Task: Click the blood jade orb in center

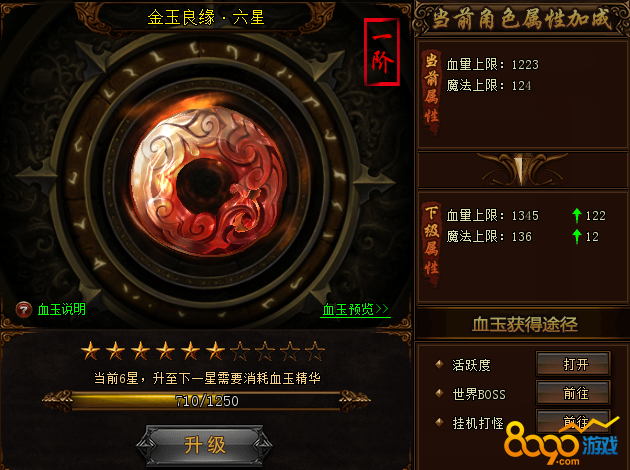Action: 209,182
